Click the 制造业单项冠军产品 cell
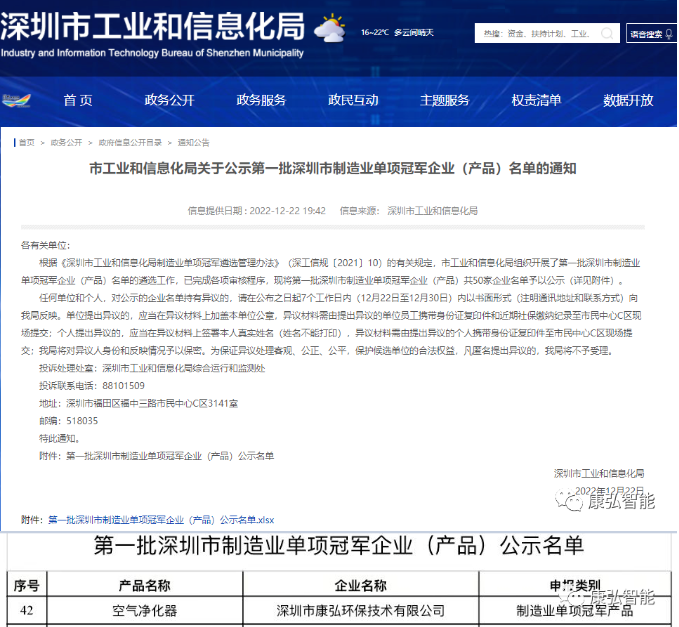The height and width of the screenshot is (627, 679). click(x=575, y=611)
